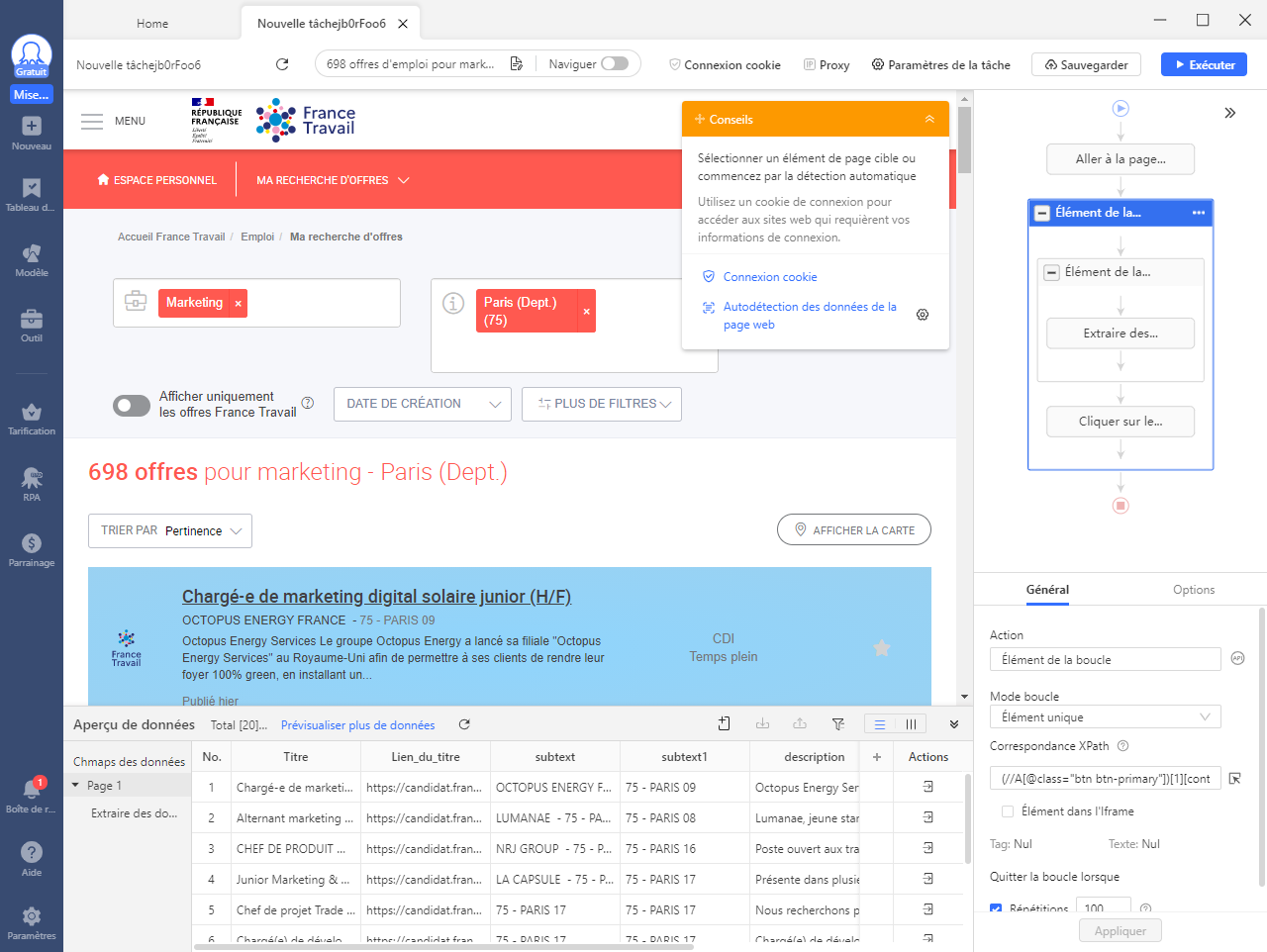Screen dimensions: 1267x952
Task: Click the Sauvegarder button
Action: 1086,64
